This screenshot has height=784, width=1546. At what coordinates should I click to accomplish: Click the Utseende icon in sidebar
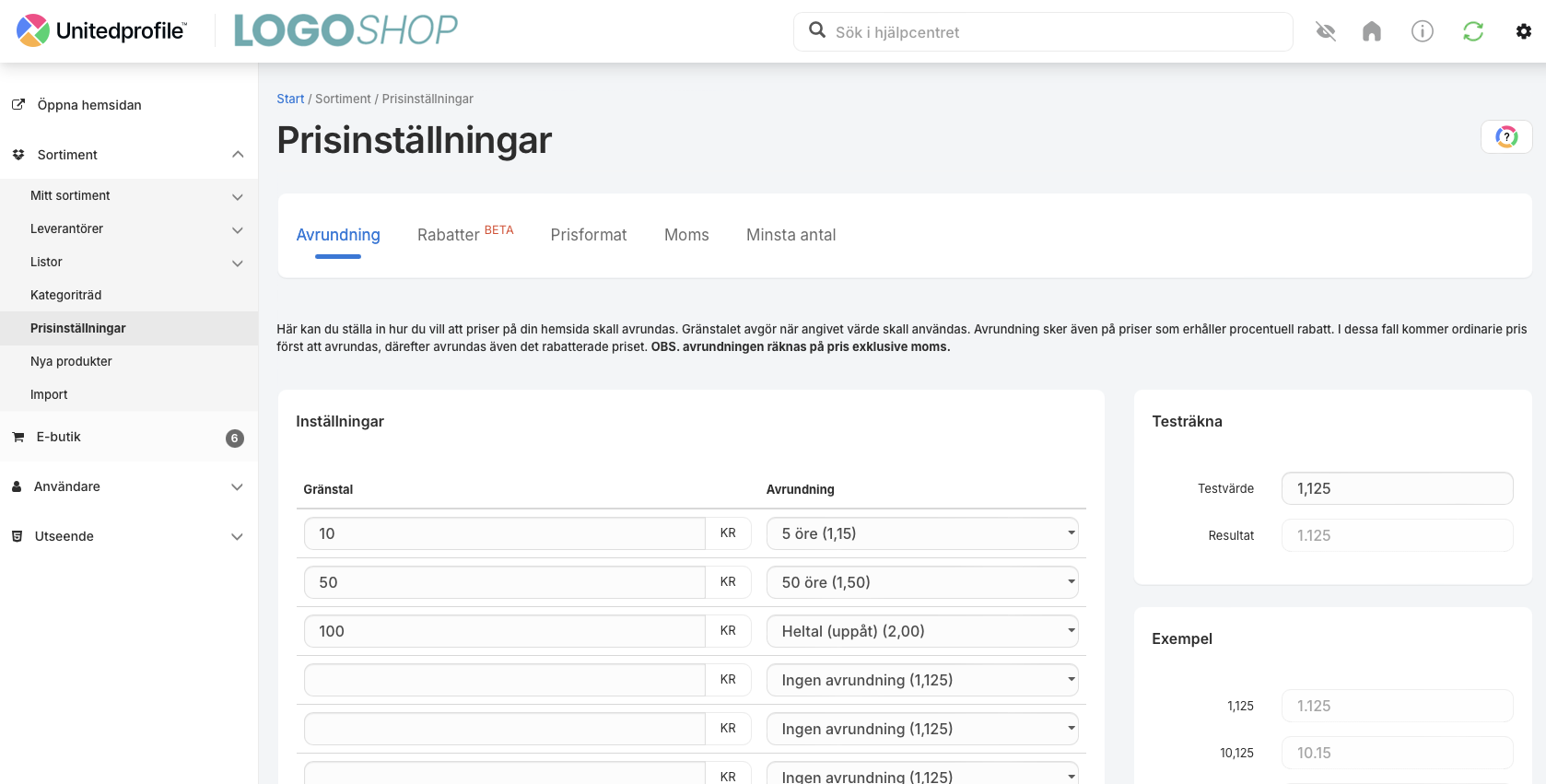[17, 536]
